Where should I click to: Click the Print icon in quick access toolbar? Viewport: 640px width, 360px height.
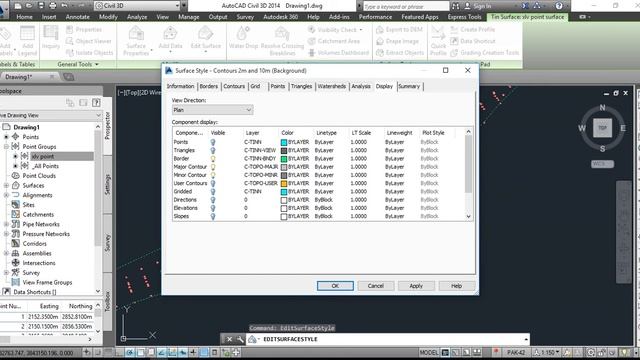(53, 6)
